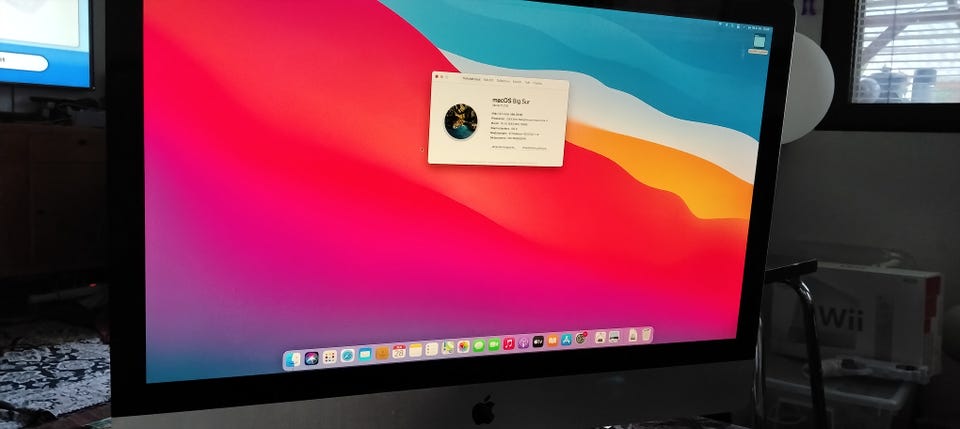Open the folder icon on the desktop
This screenshot has height=429, width=960.
click(759, 41)
